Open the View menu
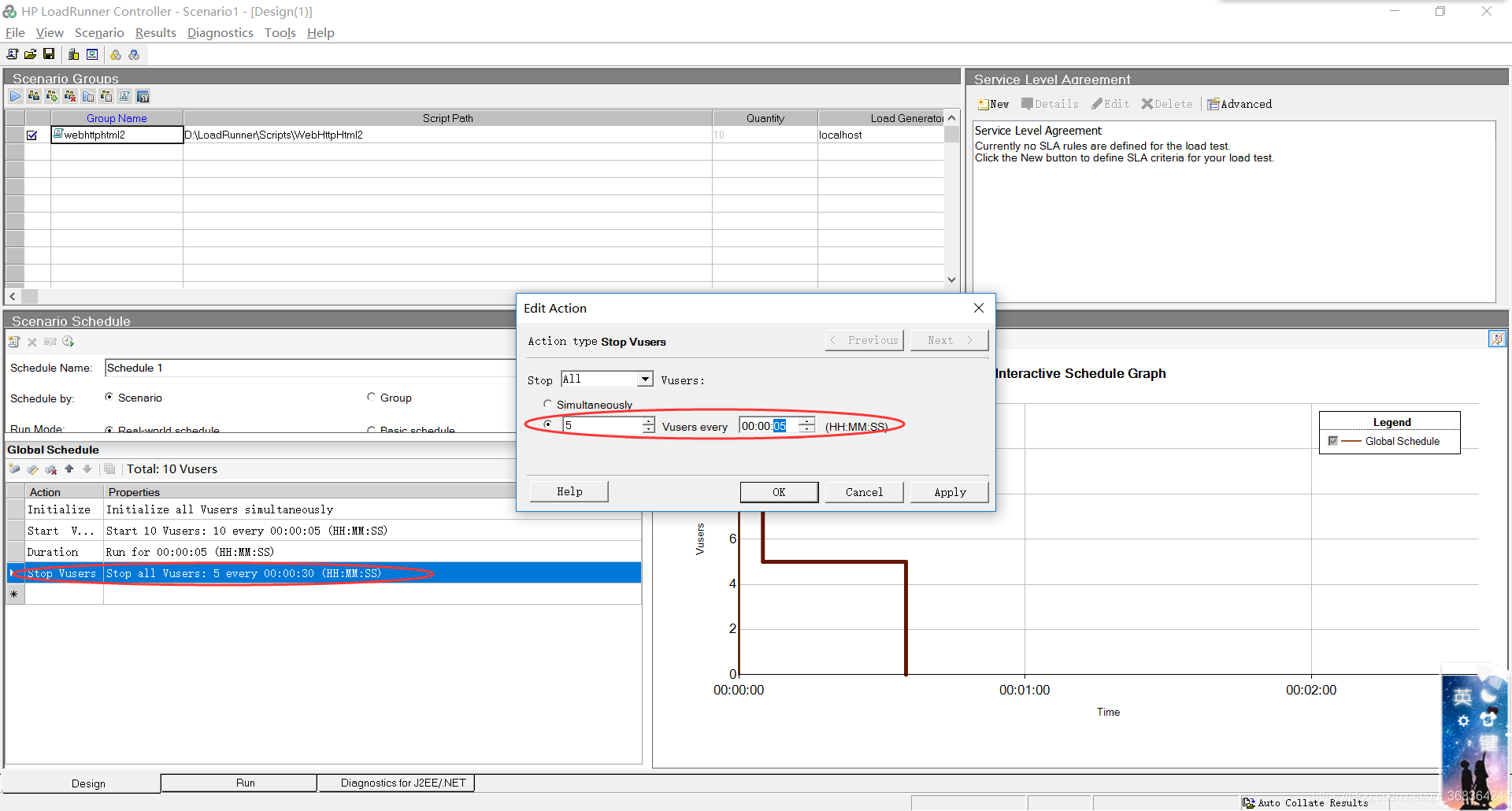 coord(50,32)
